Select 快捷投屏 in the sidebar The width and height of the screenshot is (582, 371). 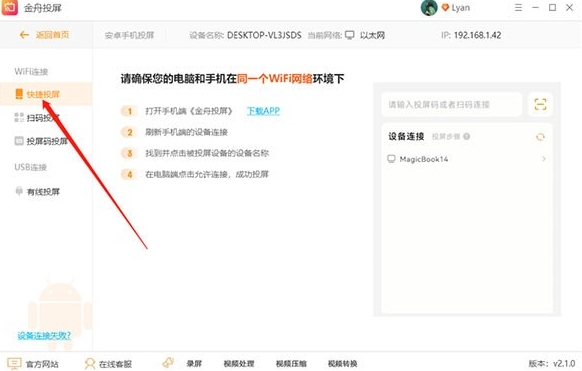pos(45,94)
